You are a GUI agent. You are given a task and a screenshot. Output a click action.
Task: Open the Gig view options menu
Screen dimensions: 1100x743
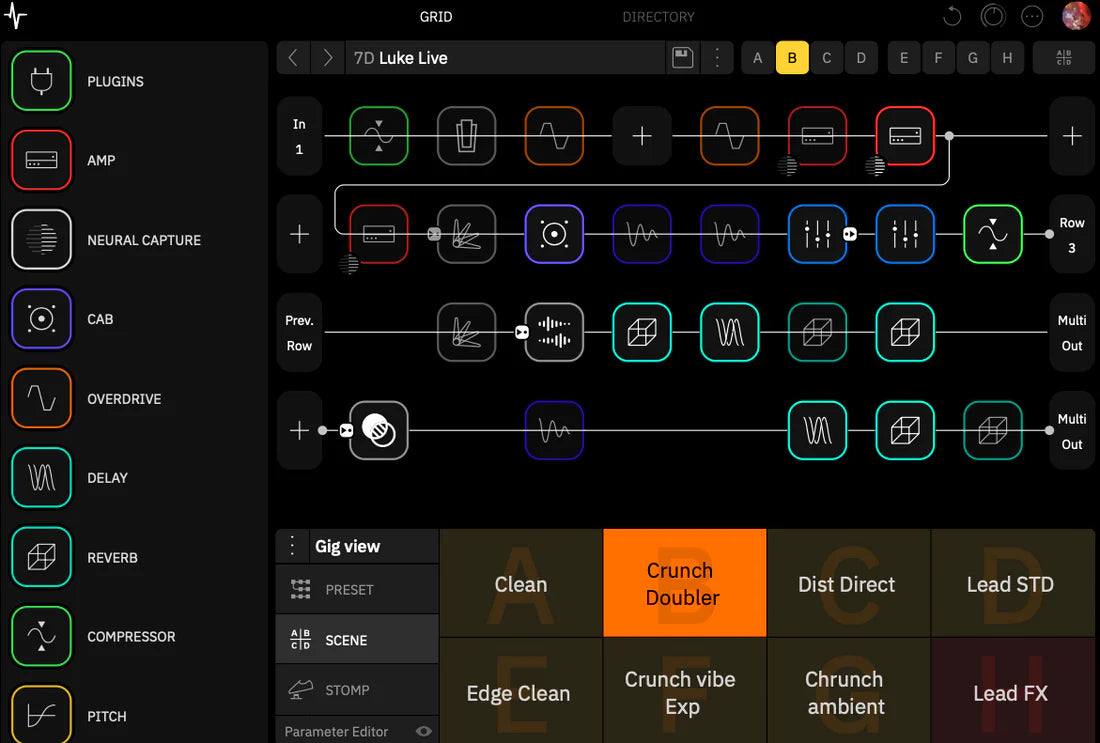(291, 546)
